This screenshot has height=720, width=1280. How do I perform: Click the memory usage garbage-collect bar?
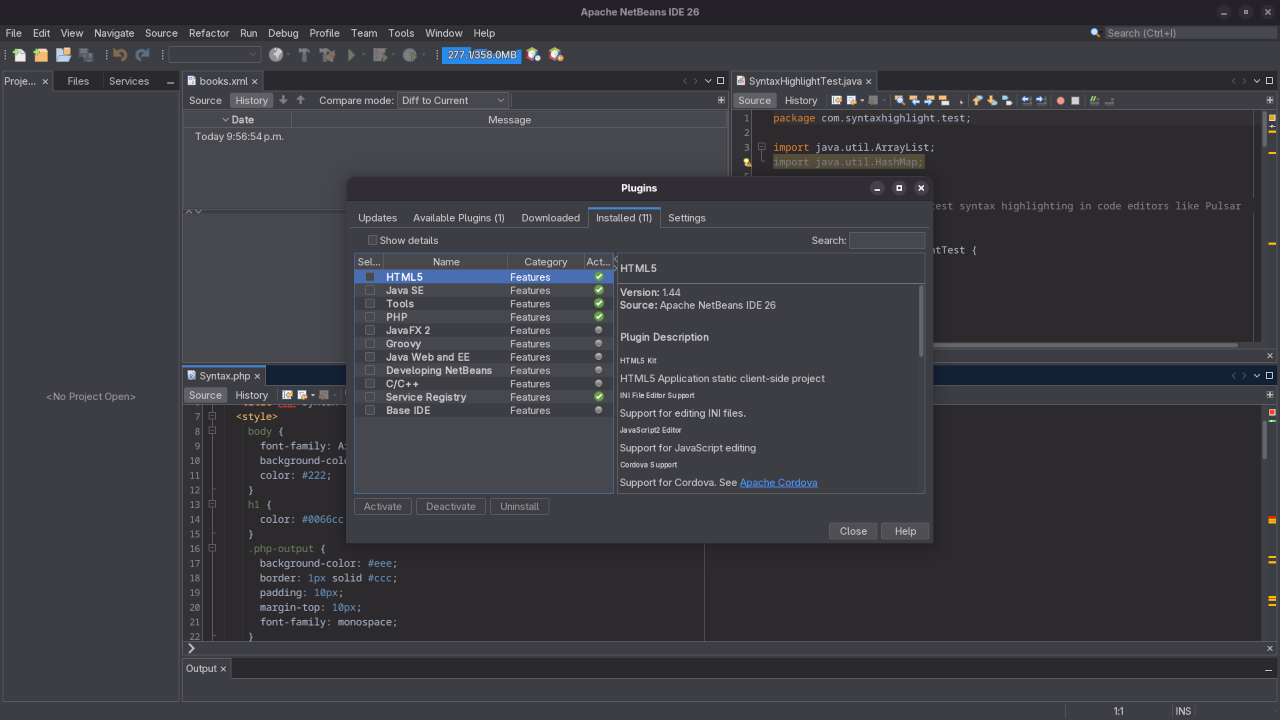click(x=482, y=55)
